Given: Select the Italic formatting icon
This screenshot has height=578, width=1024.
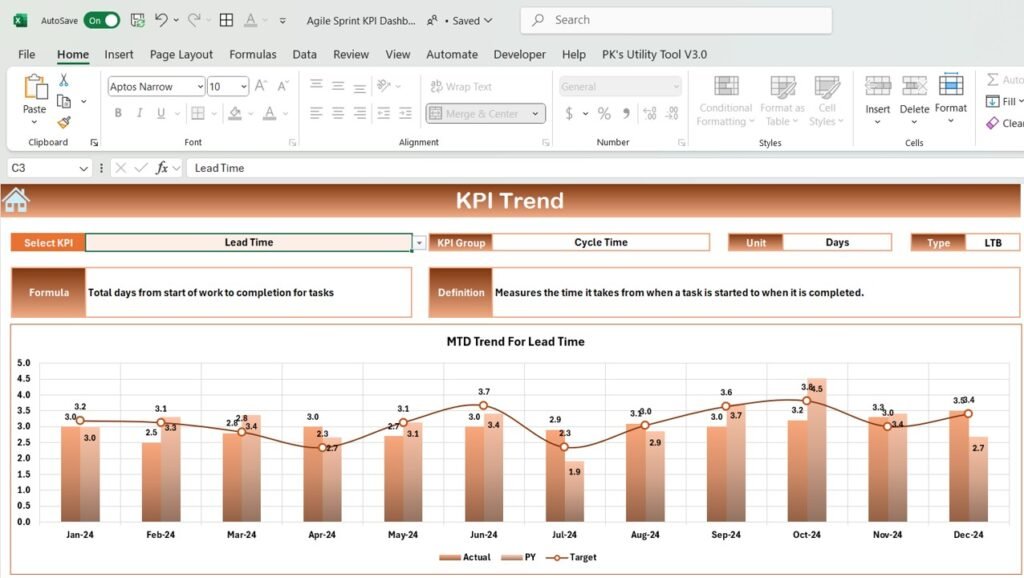Looking at the screenshot, I should [140, 113].
